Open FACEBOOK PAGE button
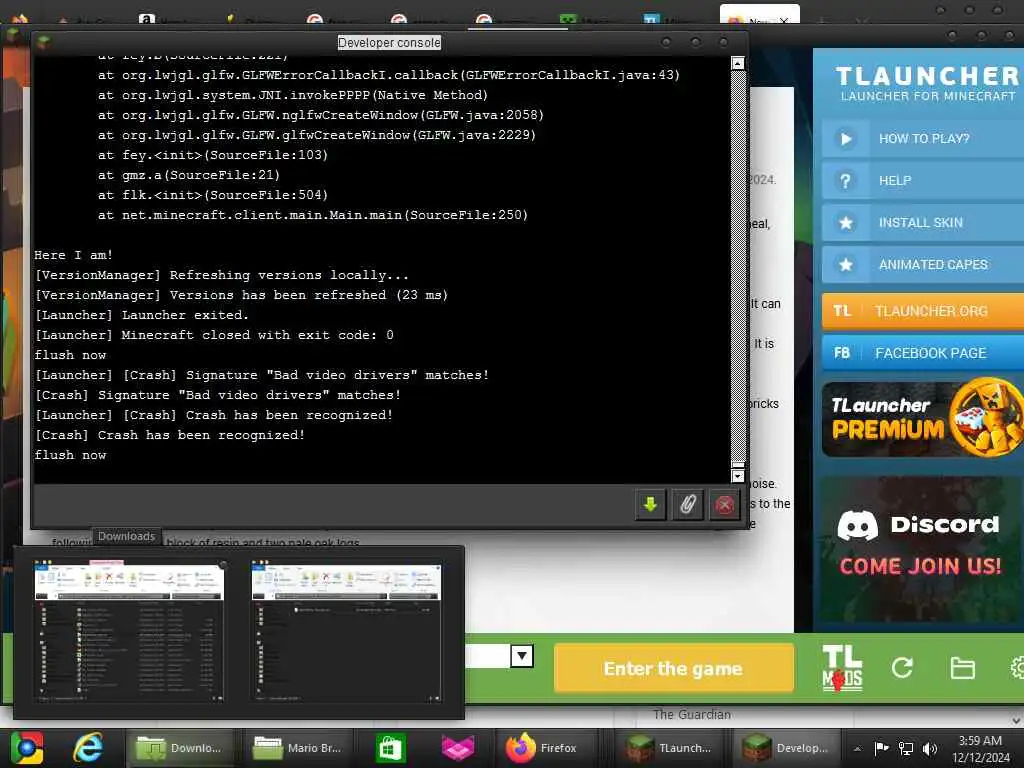This screenshot has width=1024, height=768. (x=923, y=353)
